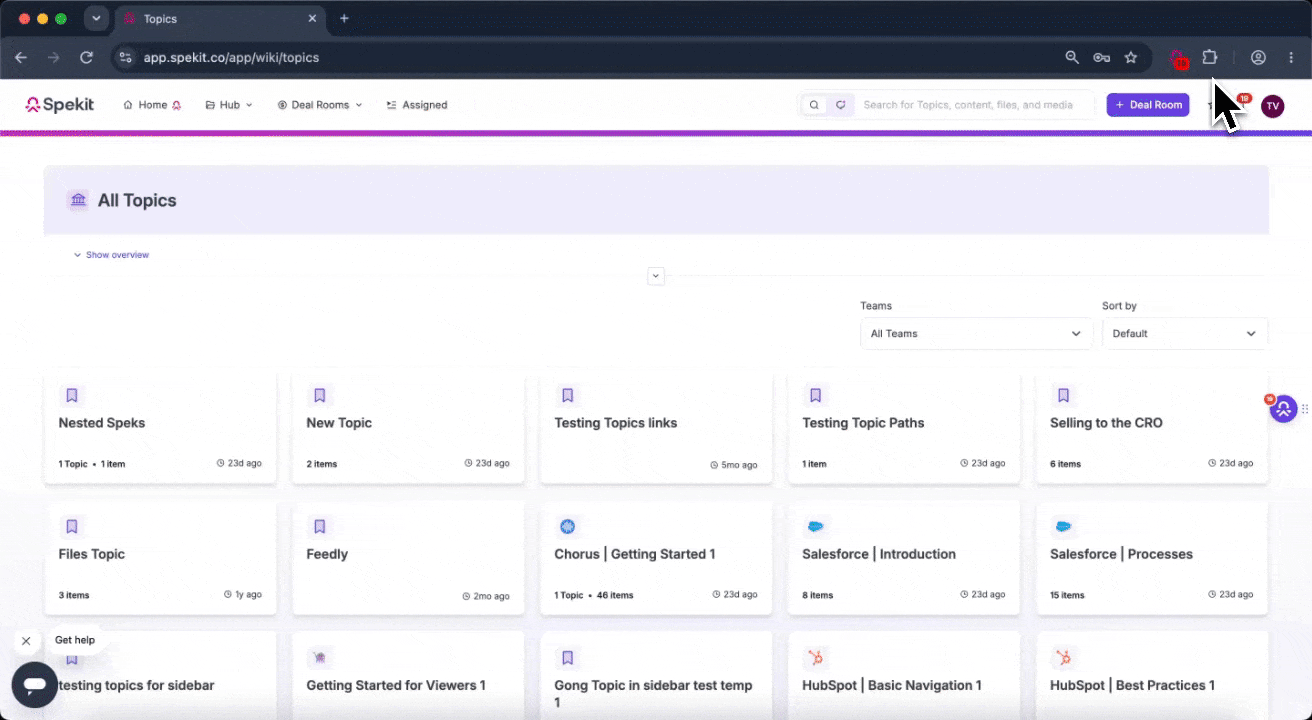Click the Spekit logo

pyautogui.click(x=60, y=105)
